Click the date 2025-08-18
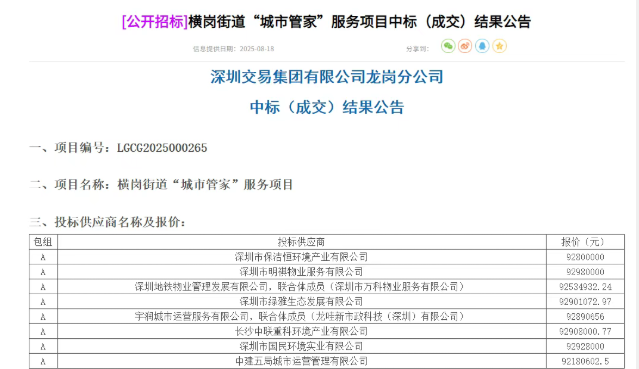Screen dimensions: 639x369 [257, 49]
